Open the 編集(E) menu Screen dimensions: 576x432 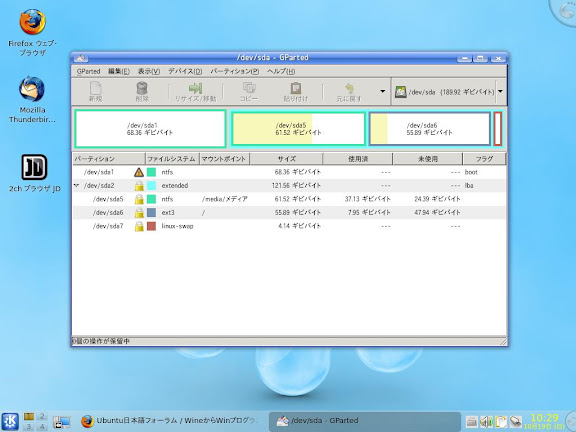coord(119,71)
